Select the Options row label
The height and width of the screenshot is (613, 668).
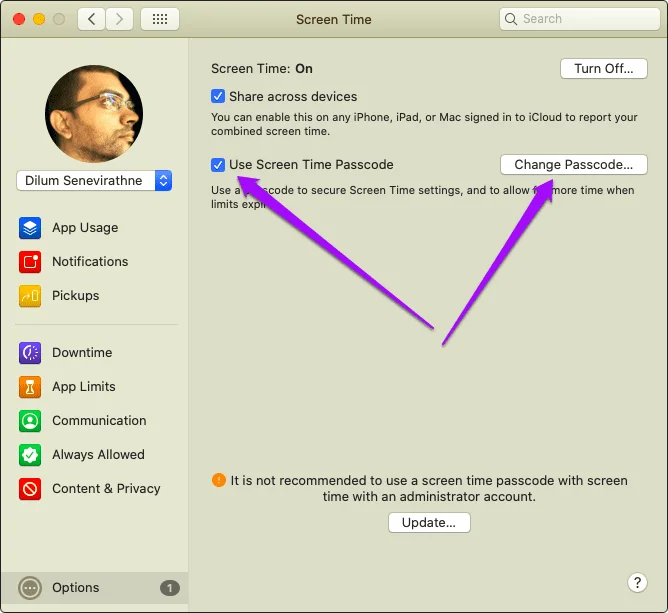[x=75, y=588]
